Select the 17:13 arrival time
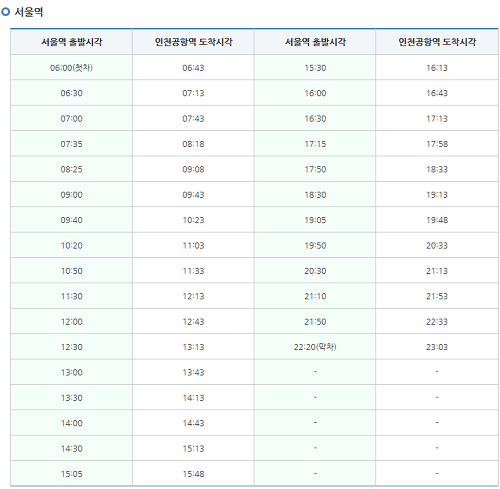500x489 pixels. pyautogui.click(x=437, y=119)
